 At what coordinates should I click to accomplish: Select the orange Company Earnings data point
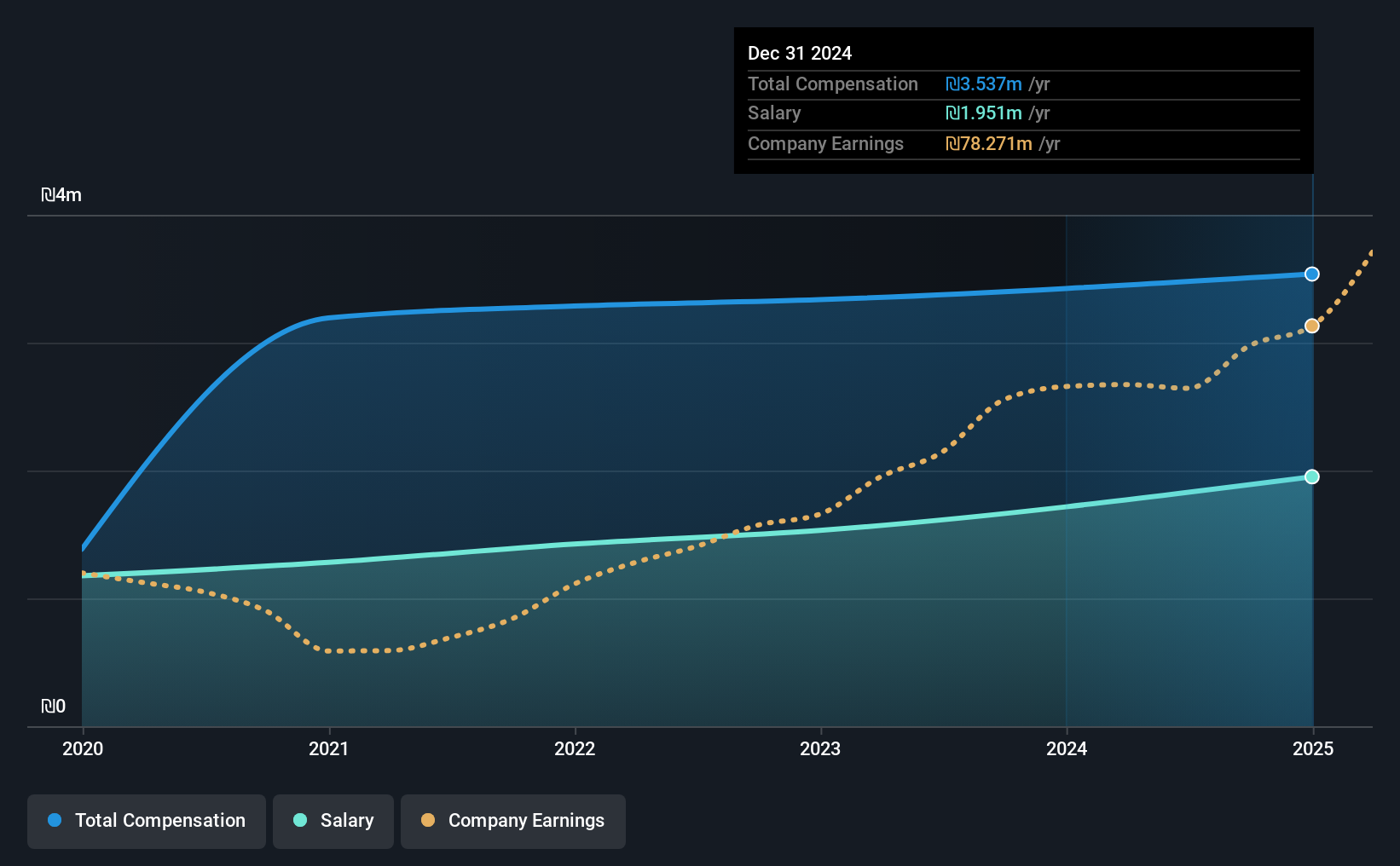[x=1312, y=326]
